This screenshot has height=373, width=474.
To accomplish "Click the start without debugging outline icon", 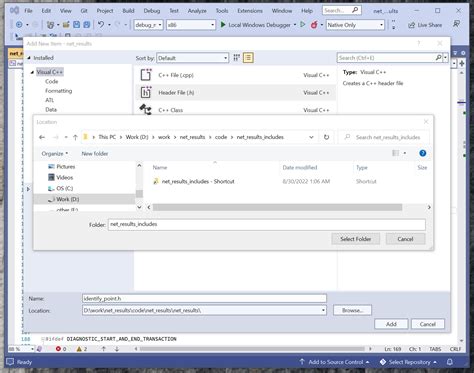I will click(303, 25).
